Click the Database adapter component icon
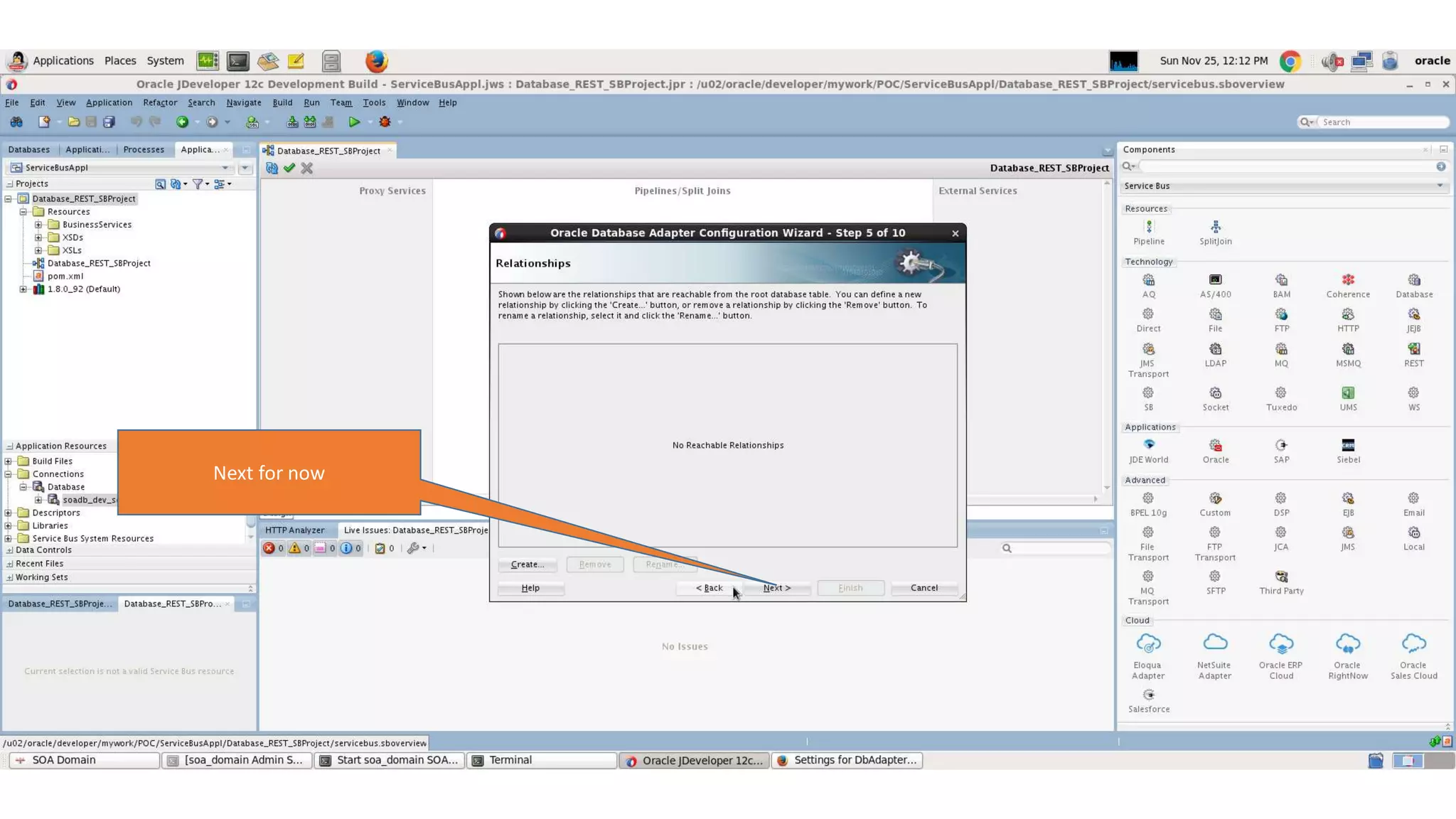Viewport: 1456px width, 819px height. click(1413, 281)
